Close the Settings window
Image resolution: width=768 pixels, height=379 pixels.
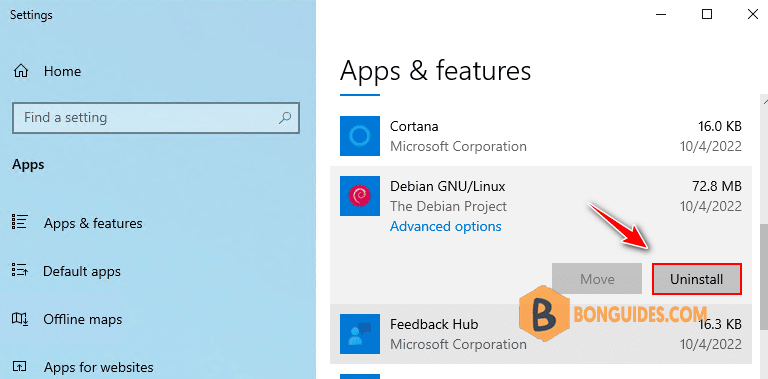752,14
